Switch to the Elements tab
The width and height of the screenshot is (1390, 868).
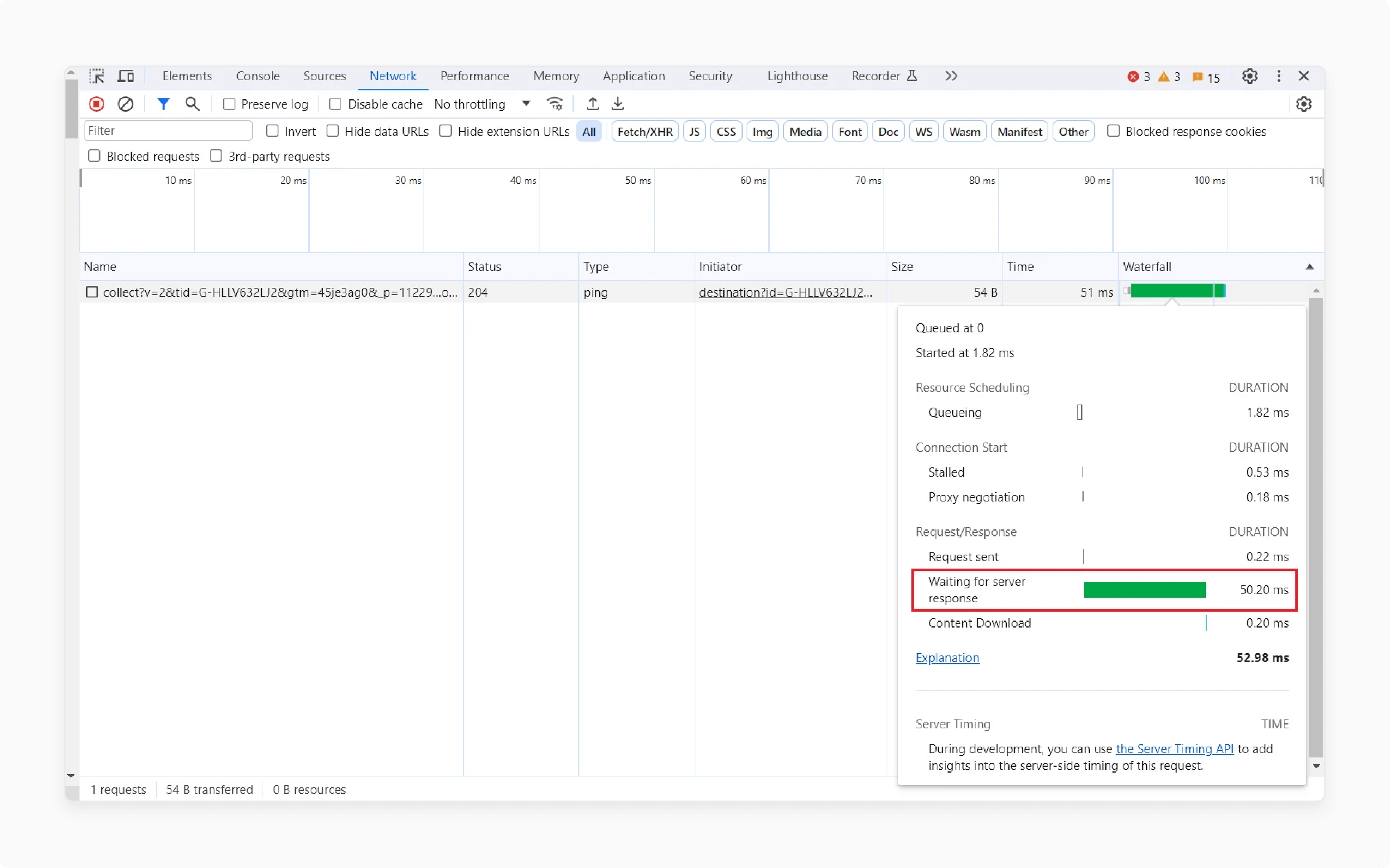tap(187, 76)
